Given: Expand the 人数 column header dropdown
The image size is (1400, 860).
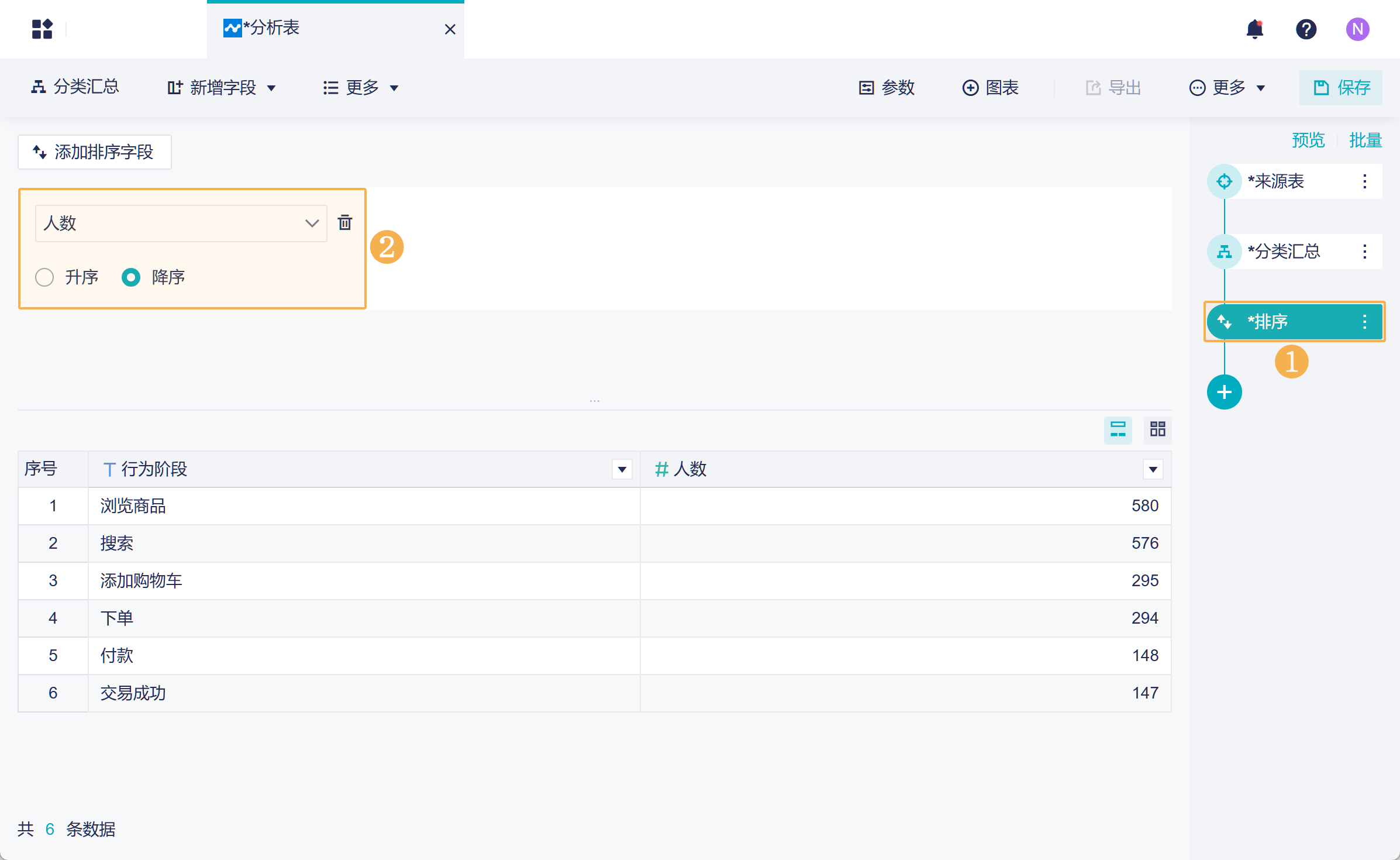Looking at the screenshot, I should [1153, 469].
